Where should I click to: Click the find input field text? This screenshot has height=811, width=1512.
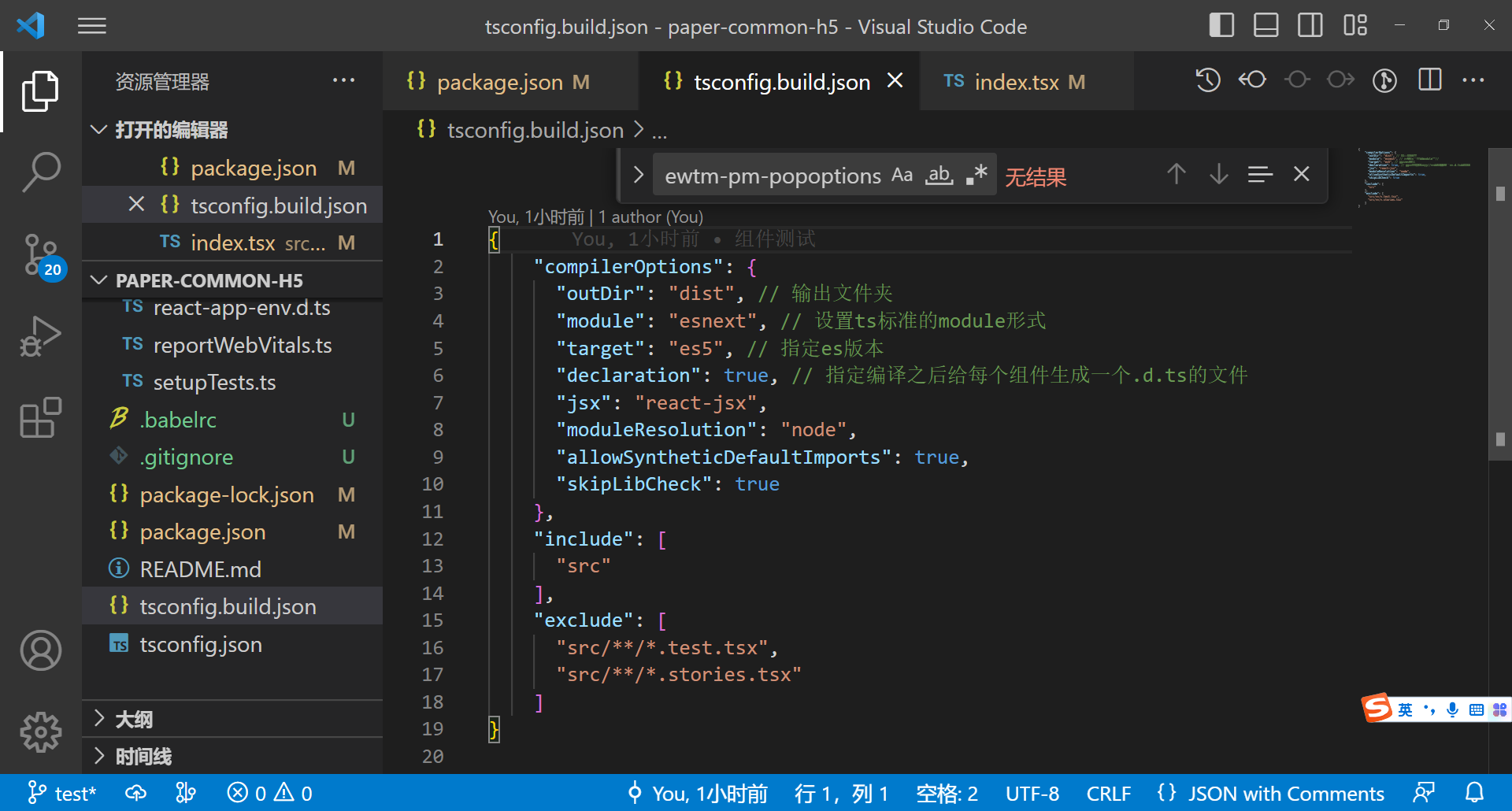coord(773,176)
